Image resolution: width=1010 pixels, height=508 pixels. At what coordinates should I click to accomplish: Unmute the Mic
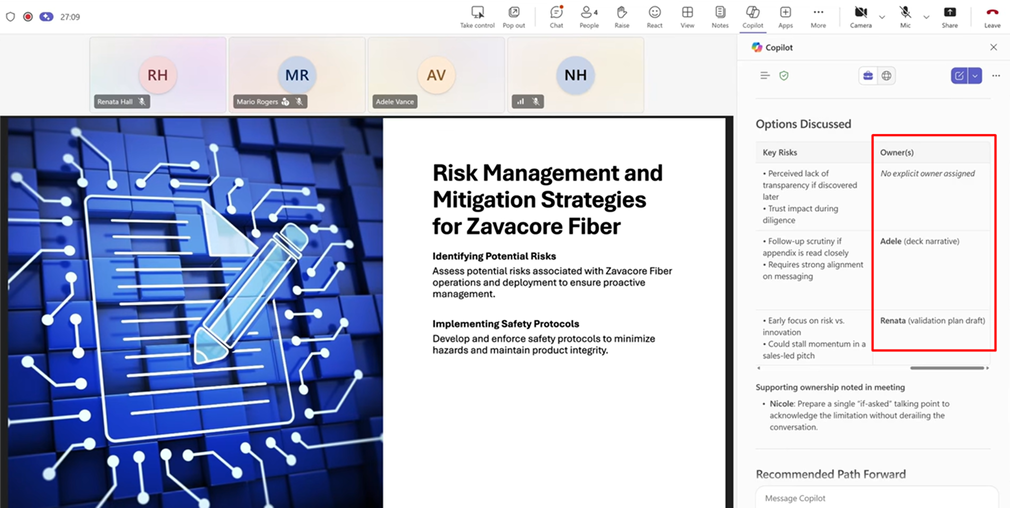tap(905, 15)
